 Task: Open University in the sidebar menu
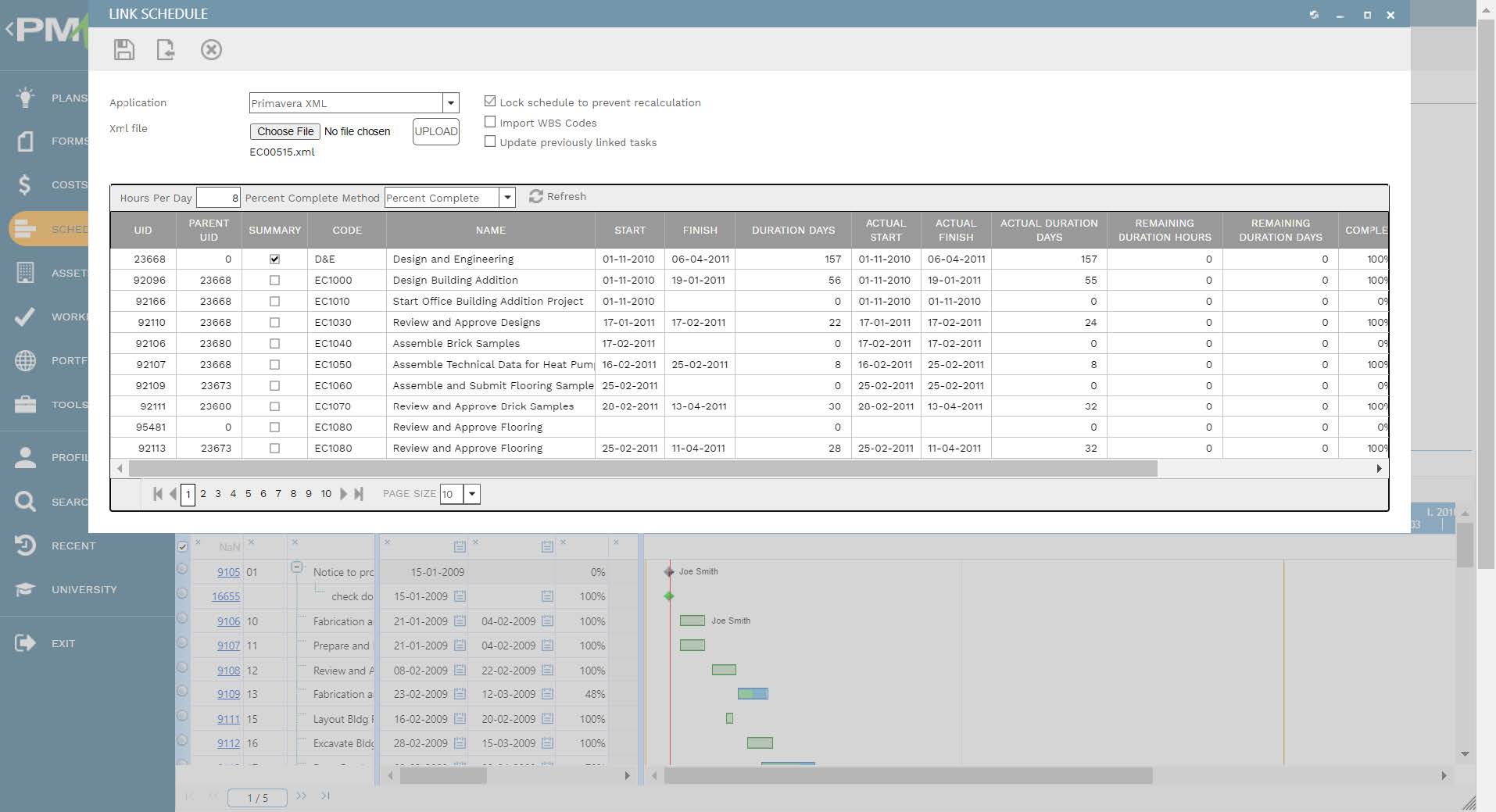click(x=84, y=589)
